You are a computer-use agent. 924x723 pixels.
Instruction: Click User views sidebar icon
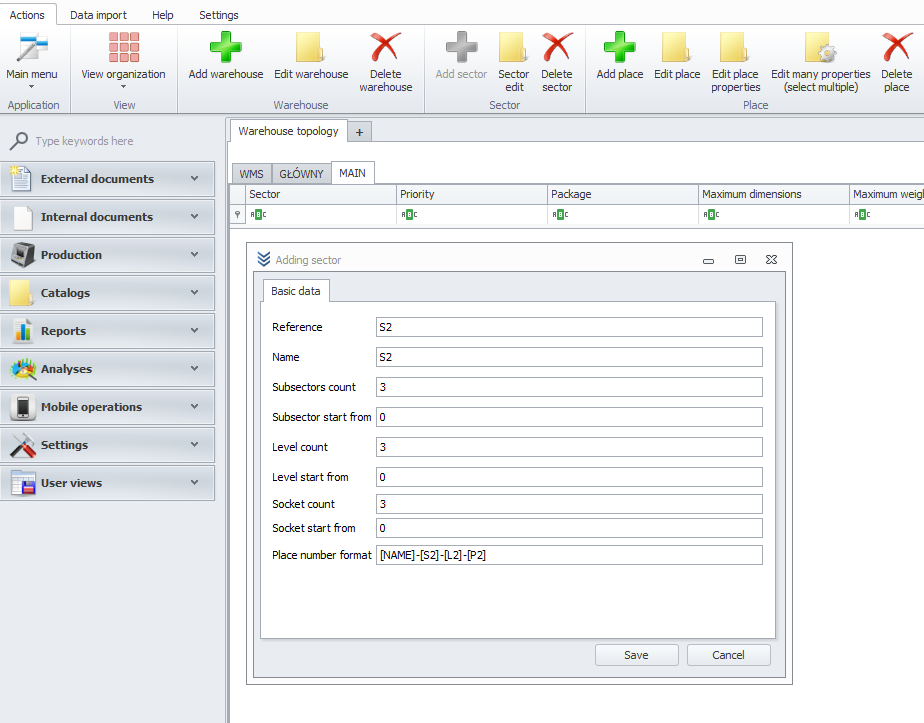click(23, 483)
